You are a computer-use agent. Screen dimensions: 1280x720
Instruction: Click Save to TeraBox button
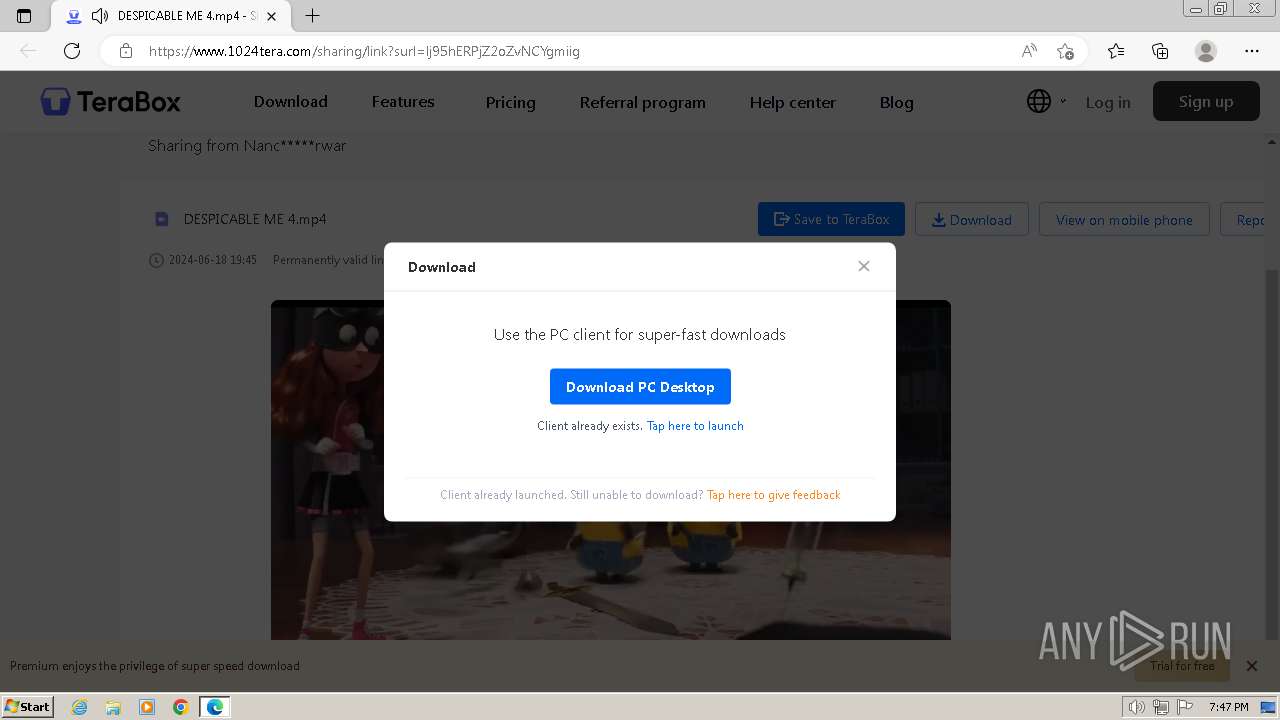(x=831, y=219)
